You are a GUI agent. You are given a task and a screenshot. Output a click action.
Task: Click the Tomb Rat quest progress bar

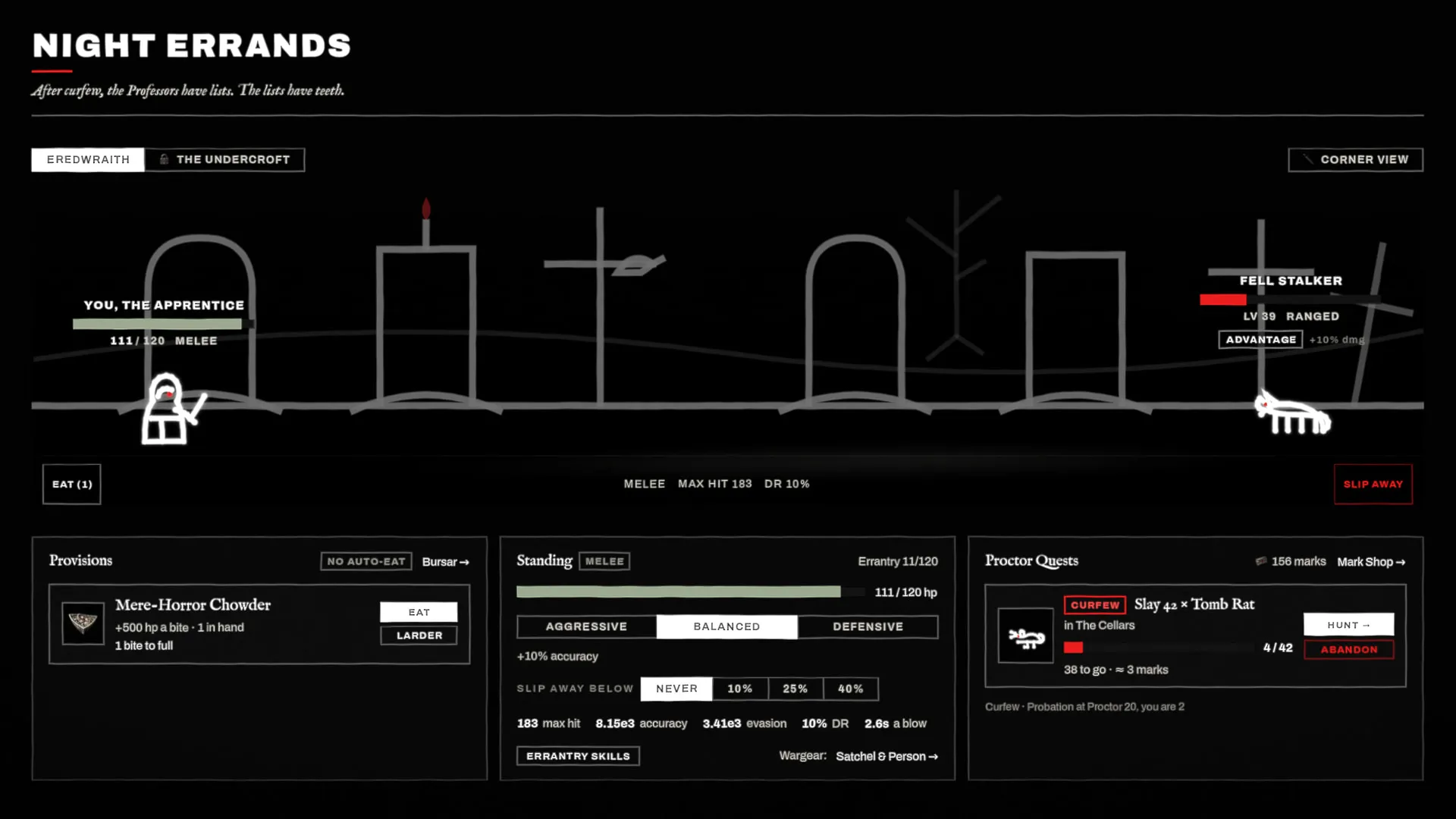click(x=1158, y=648)
